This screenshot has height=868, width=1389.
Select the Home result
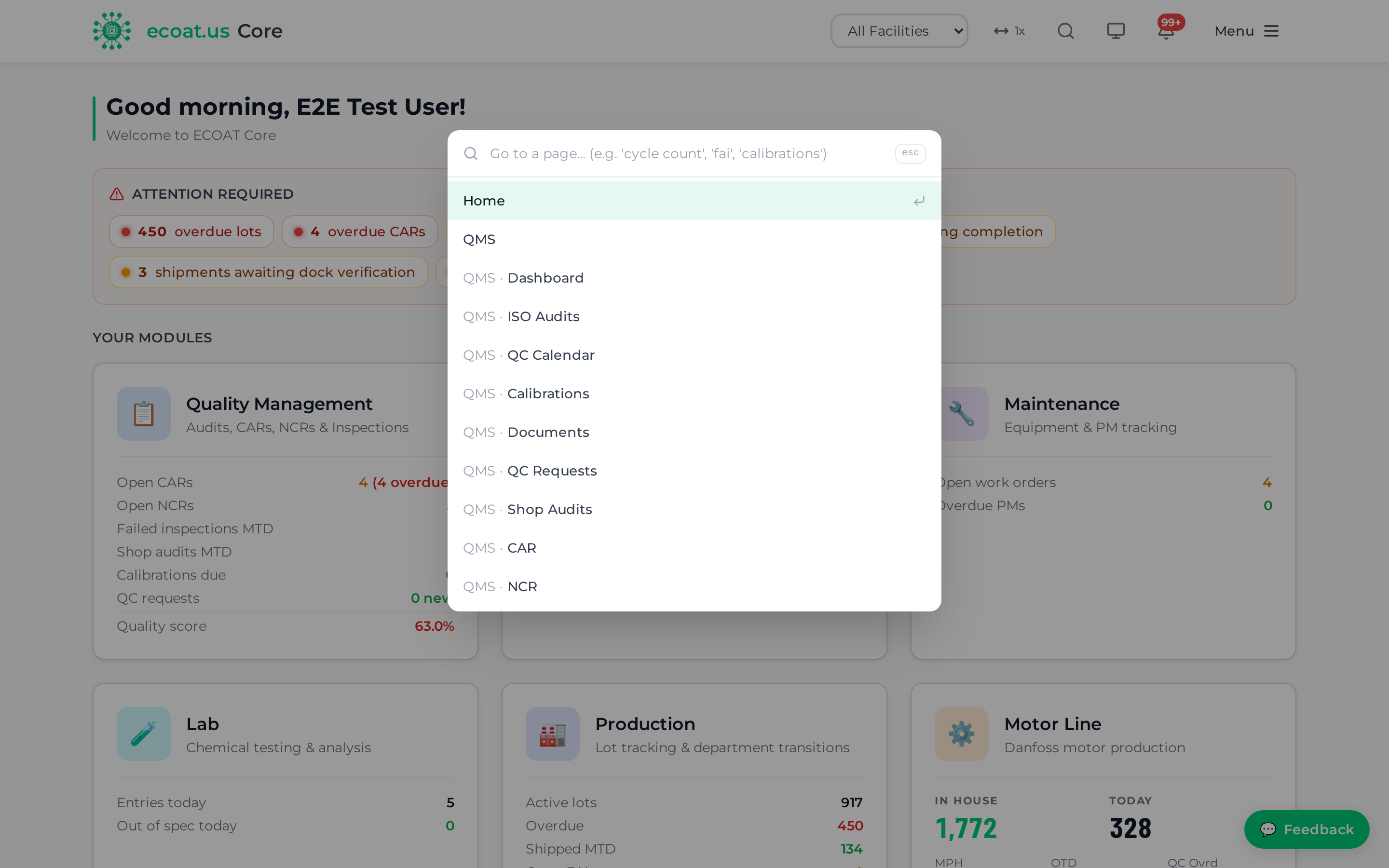pos(694,201)
